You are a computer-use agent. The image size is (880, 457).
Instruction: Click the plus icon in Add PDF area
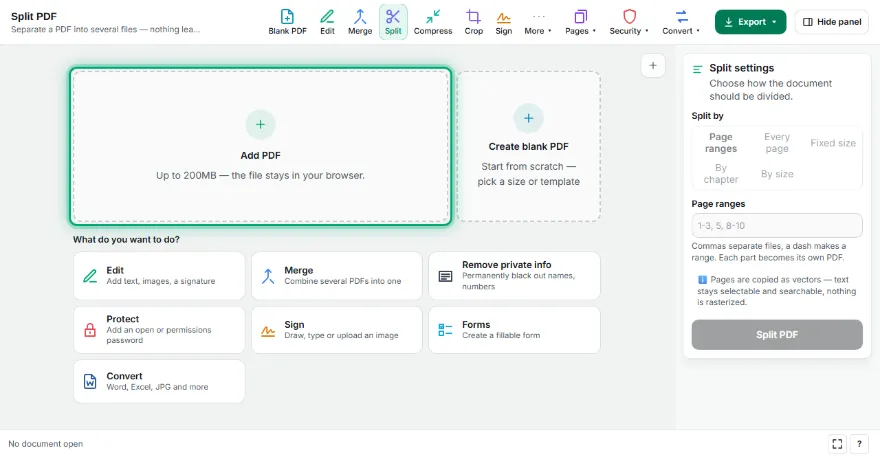click(x=260, y=125)
